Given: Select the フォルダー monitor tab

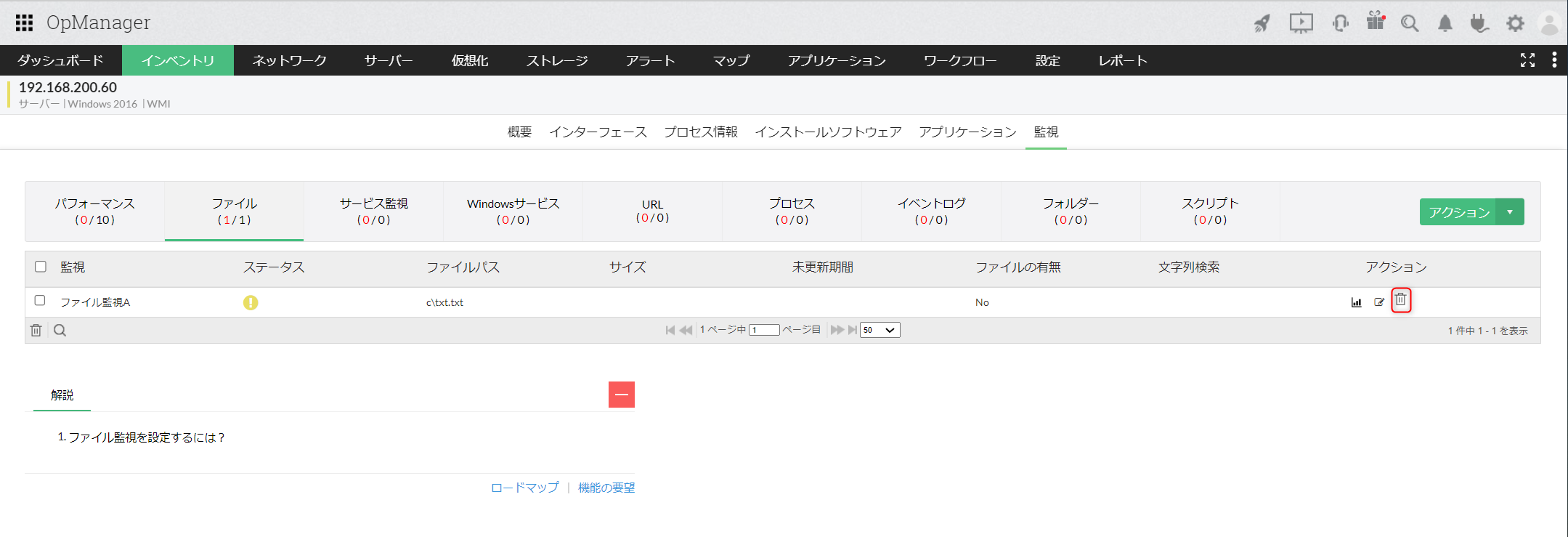Looking at the screenshot, I should pyautogui.click(x=1071, y=211).
